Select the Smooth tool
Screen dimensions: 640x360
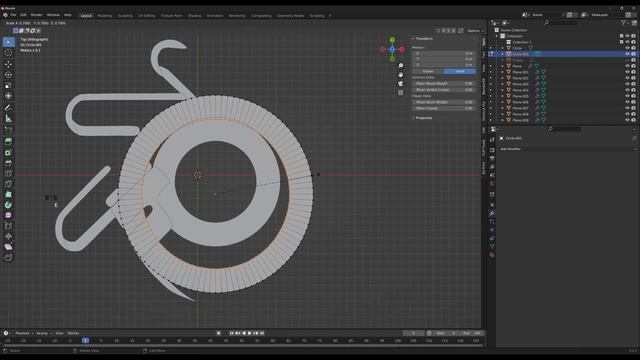8,215
